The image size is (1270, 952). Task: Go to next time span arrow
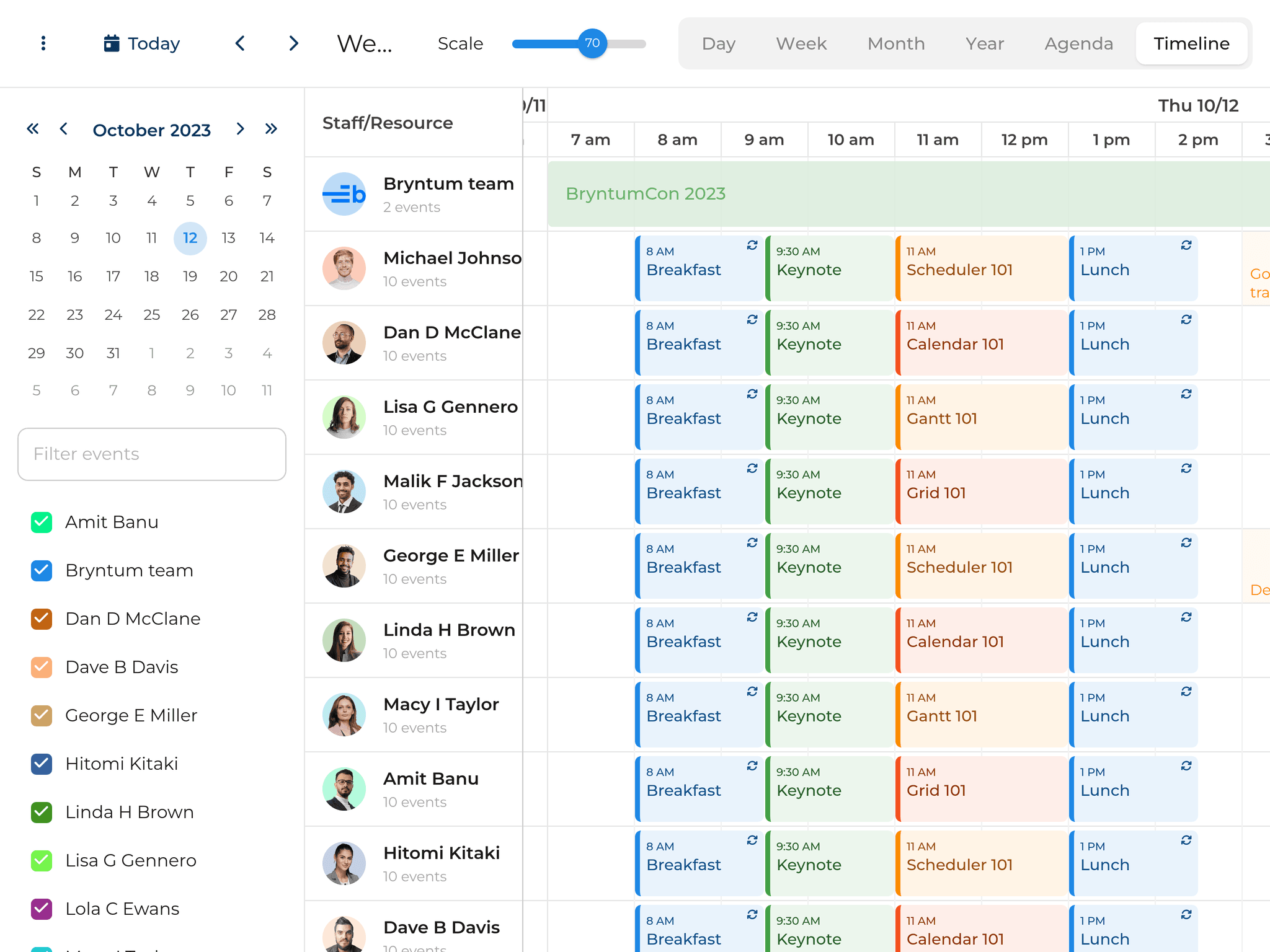[294, 43]
